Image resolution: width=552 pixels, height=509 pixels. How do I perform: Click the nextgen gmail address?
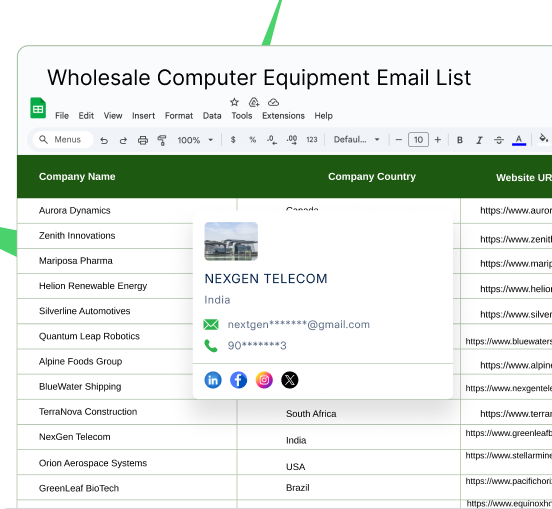299,325
